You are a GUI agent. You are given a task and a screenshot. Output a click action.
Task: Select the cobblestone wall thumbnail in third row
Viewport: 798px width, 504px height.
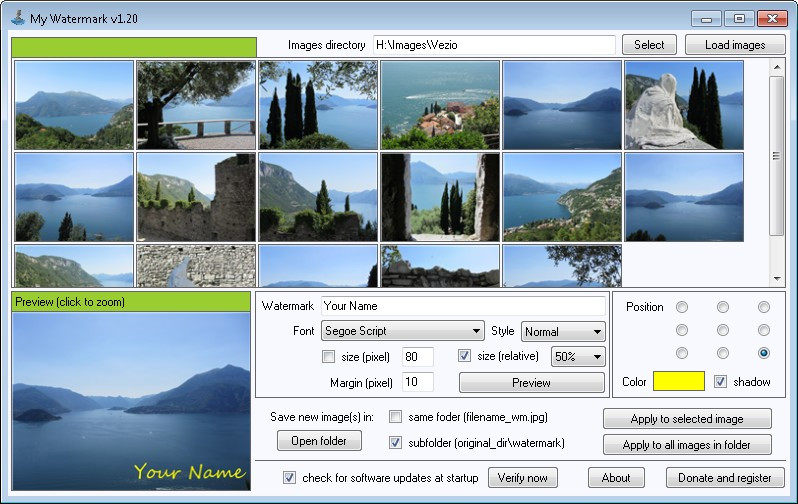click(x=196, y=266)
